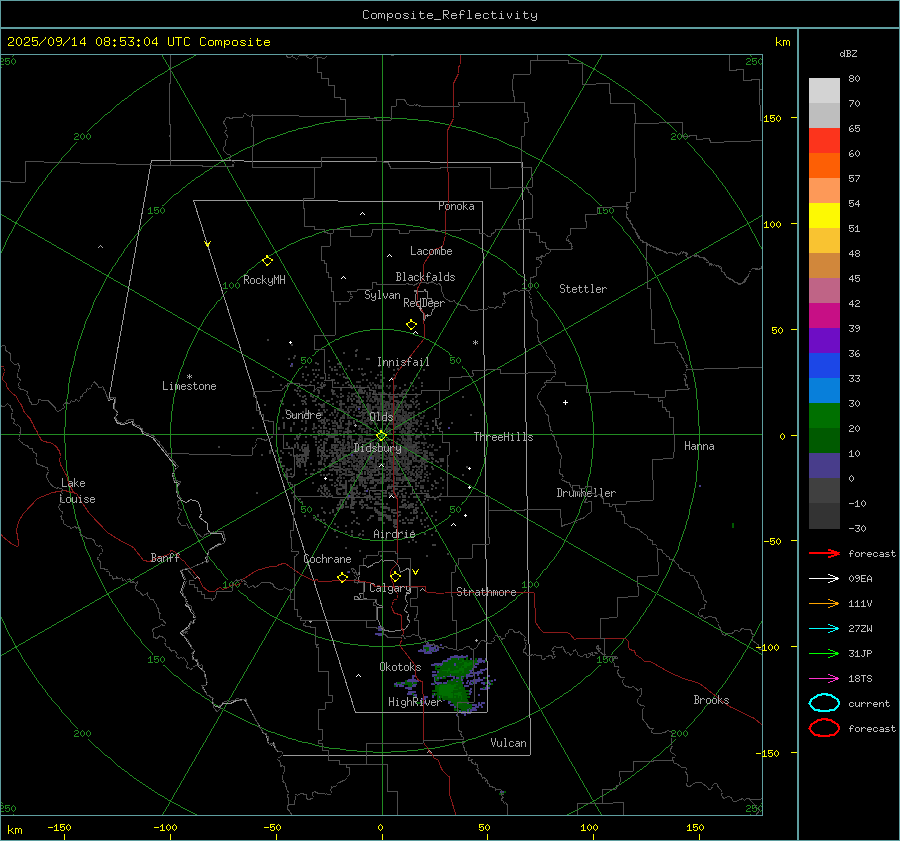900x841 pixels.
Task: Click the red forecast arrow in legend
Action: tap(824, 553)
